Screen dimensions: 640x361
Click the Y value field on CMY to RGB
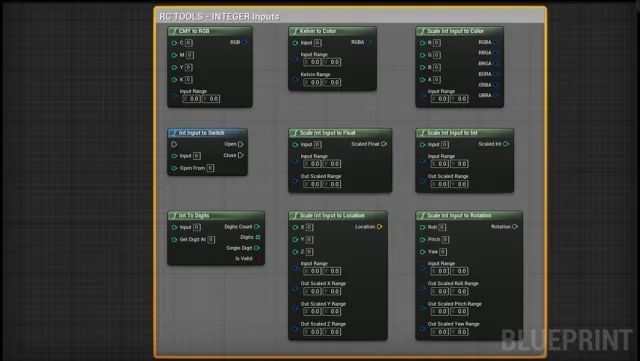pos(189,67)
